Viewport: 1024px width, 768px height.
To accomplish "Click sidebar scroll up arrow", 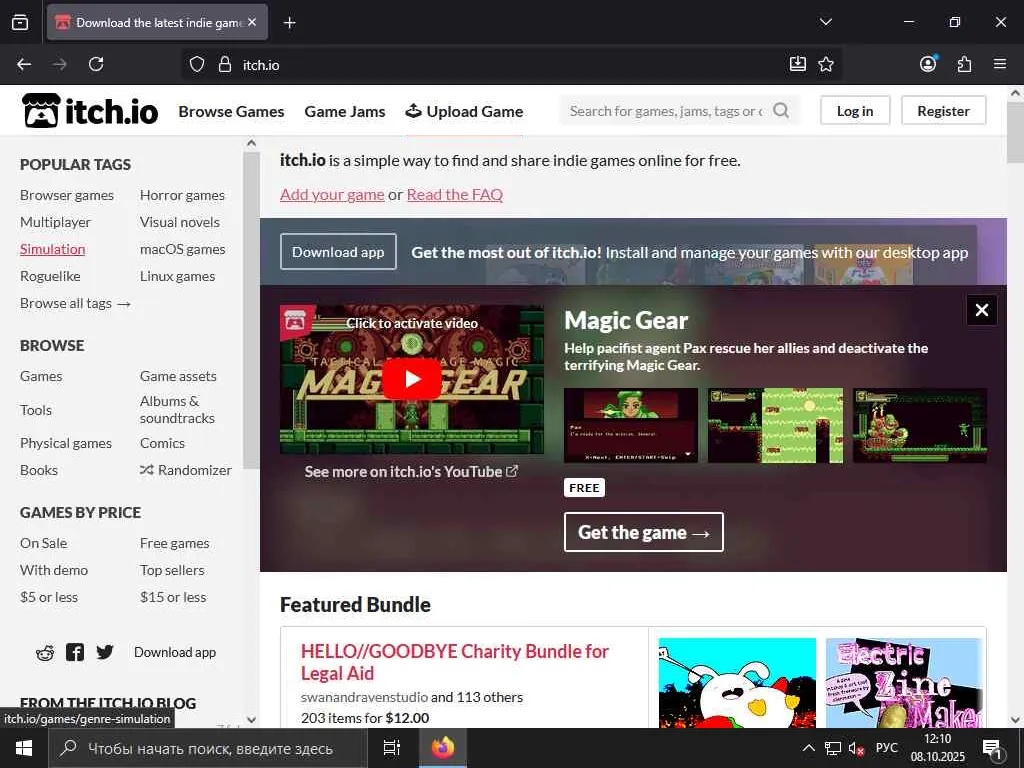I will click(251, 143).
